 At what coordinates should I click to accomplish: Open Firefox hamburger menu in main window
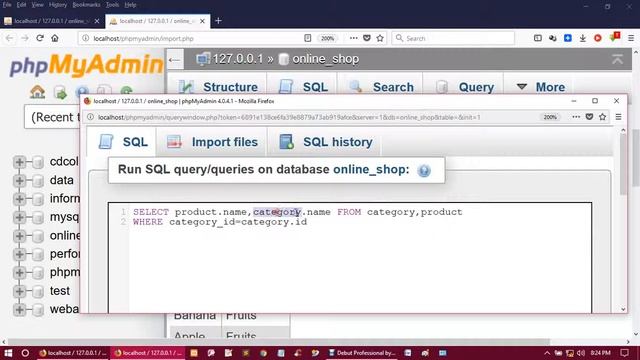point(631,38)
